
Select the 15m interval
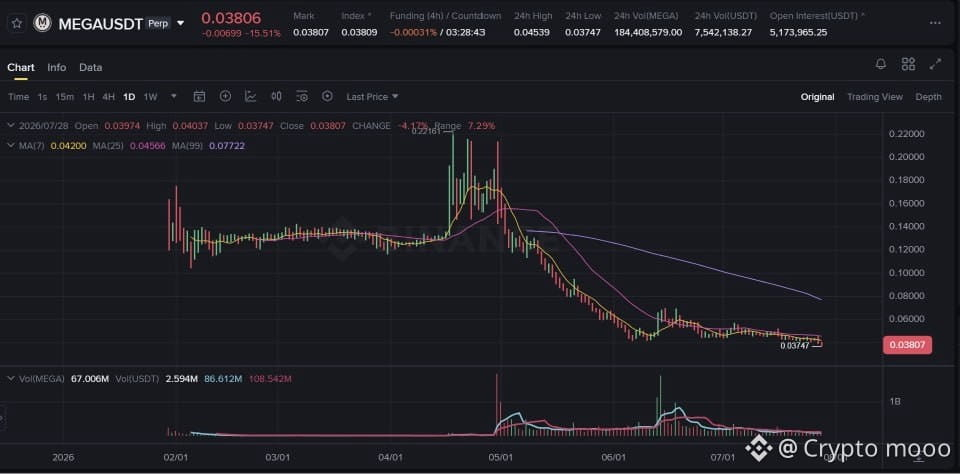pyautogui.click(x=65, y=97)
